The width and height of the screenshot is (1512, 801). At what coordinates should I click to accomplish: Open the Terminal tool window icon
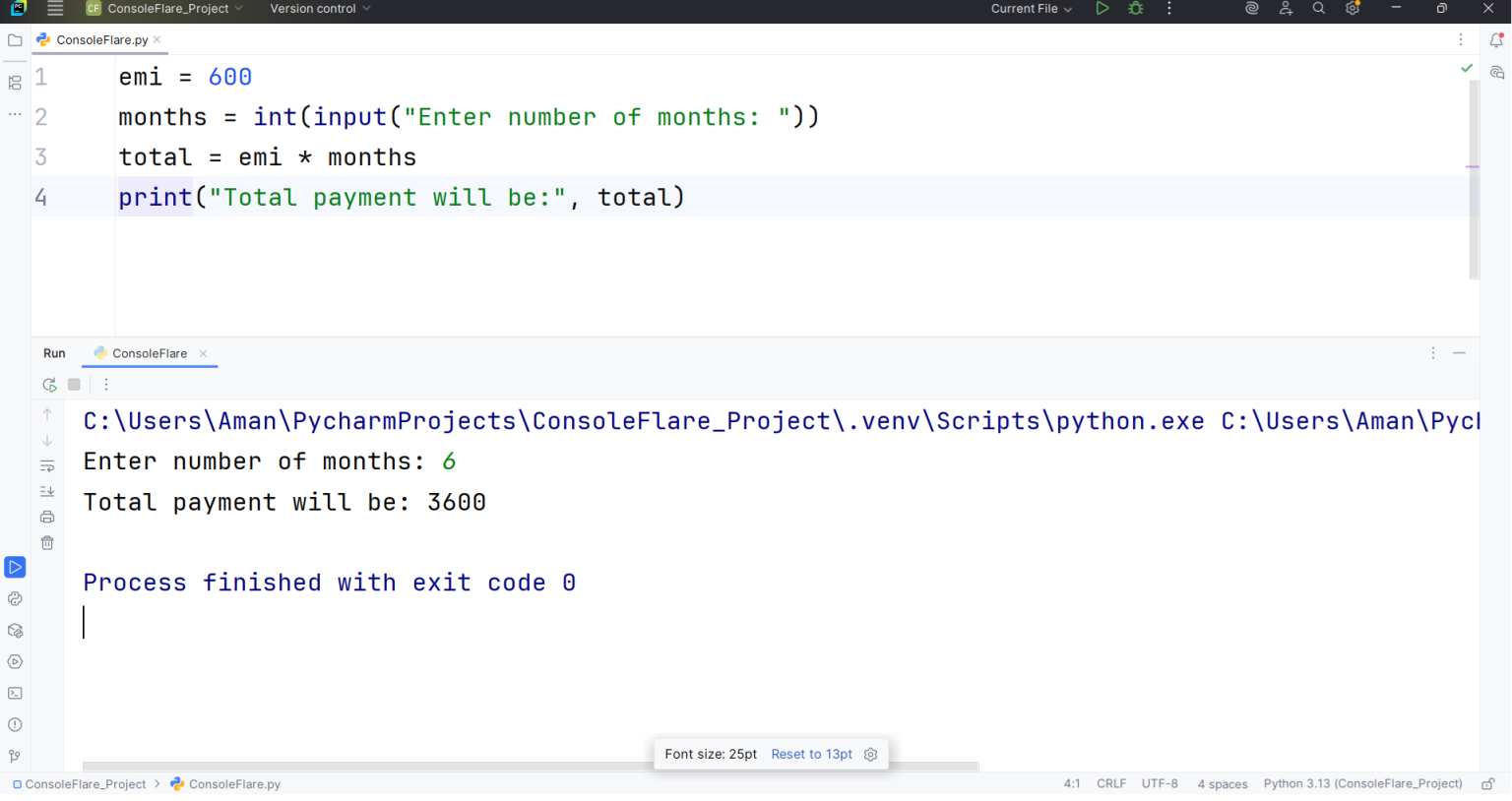[x=15, y=693]
